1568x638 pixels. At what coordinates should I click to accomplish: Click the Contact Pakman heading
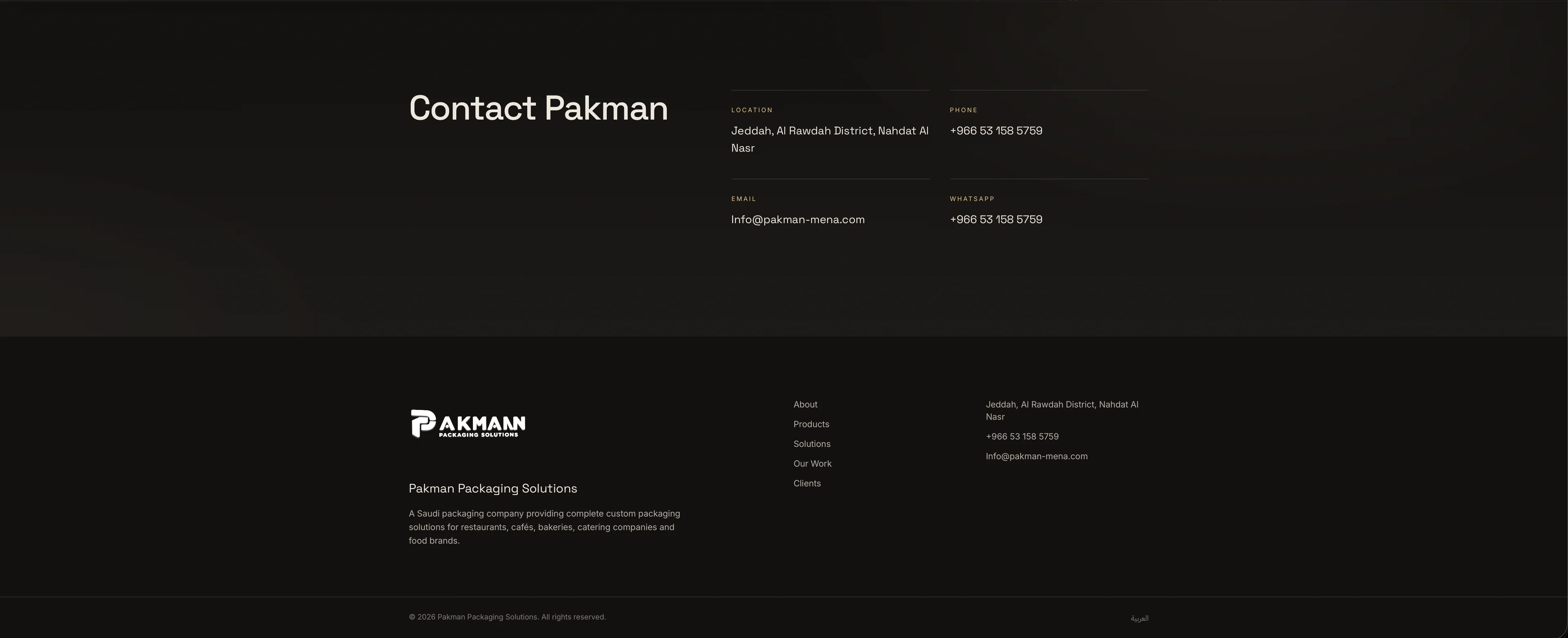click(x=538, y=108)
